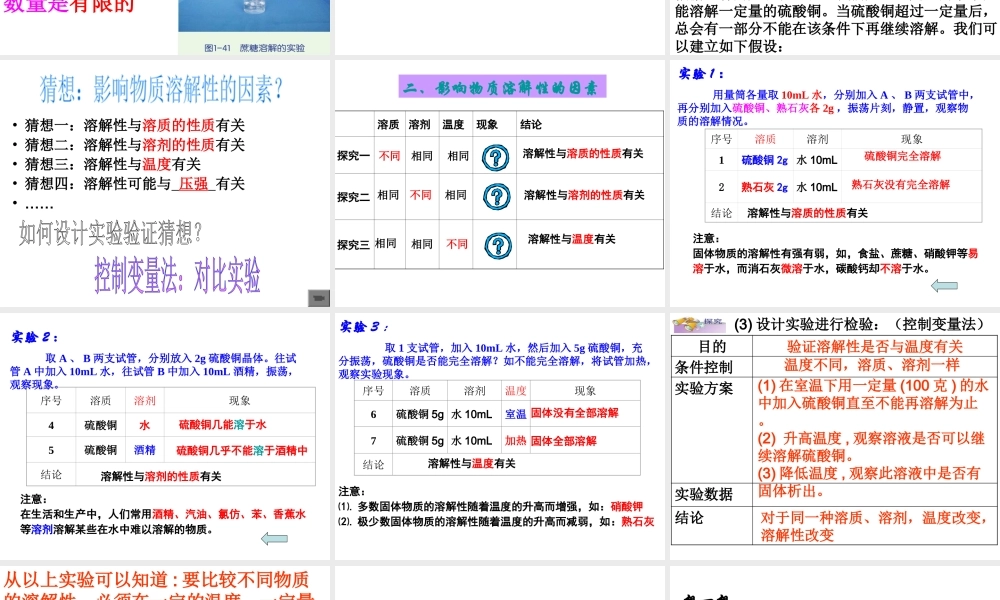Open the slide starting 从以上实验可以知道
The image size is (1000, 600).
coord(165,583)
